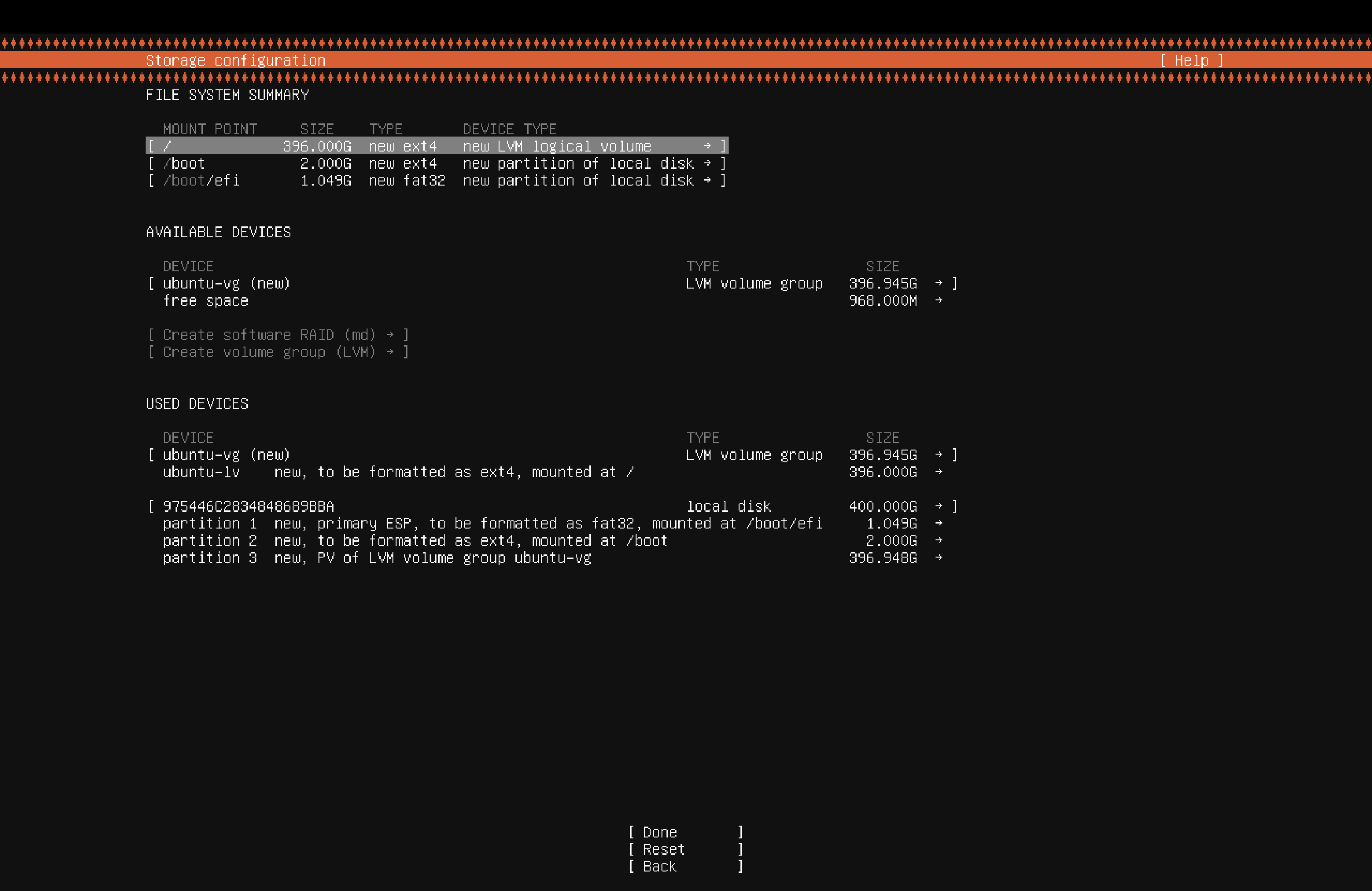
Task: Choose Create software RAID (md)
Action: point(278,335)
